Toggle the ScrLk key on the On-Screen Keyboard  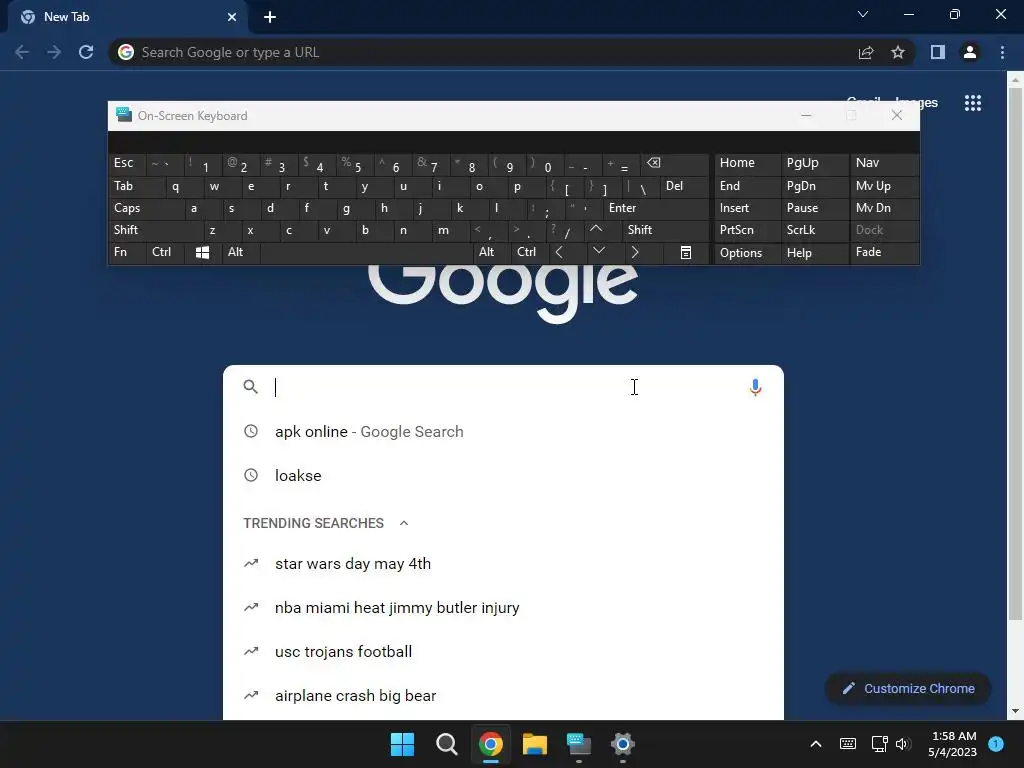click(x=814, y=230)
